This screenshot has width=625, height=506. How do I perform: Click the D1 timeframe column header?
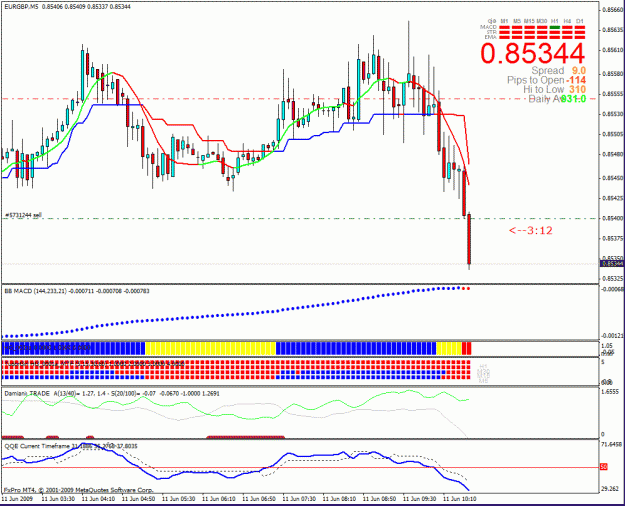point(580,21)
